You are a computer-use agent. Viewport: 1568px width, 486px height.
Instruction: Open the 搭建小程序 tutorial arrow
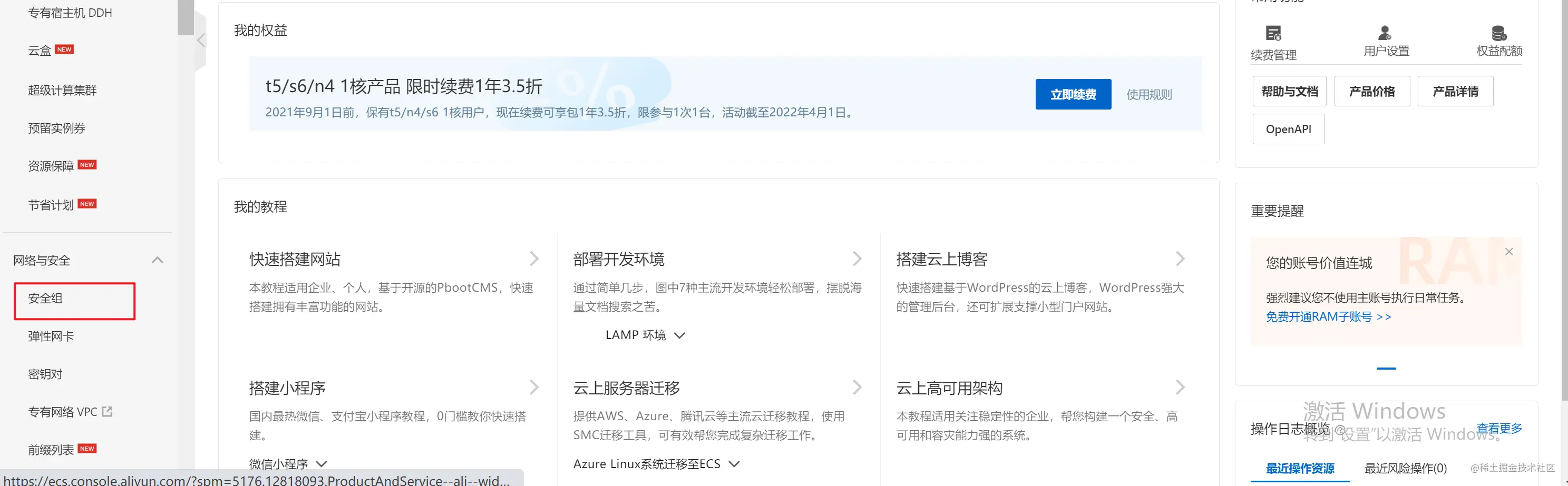click(x=534, y=388)
